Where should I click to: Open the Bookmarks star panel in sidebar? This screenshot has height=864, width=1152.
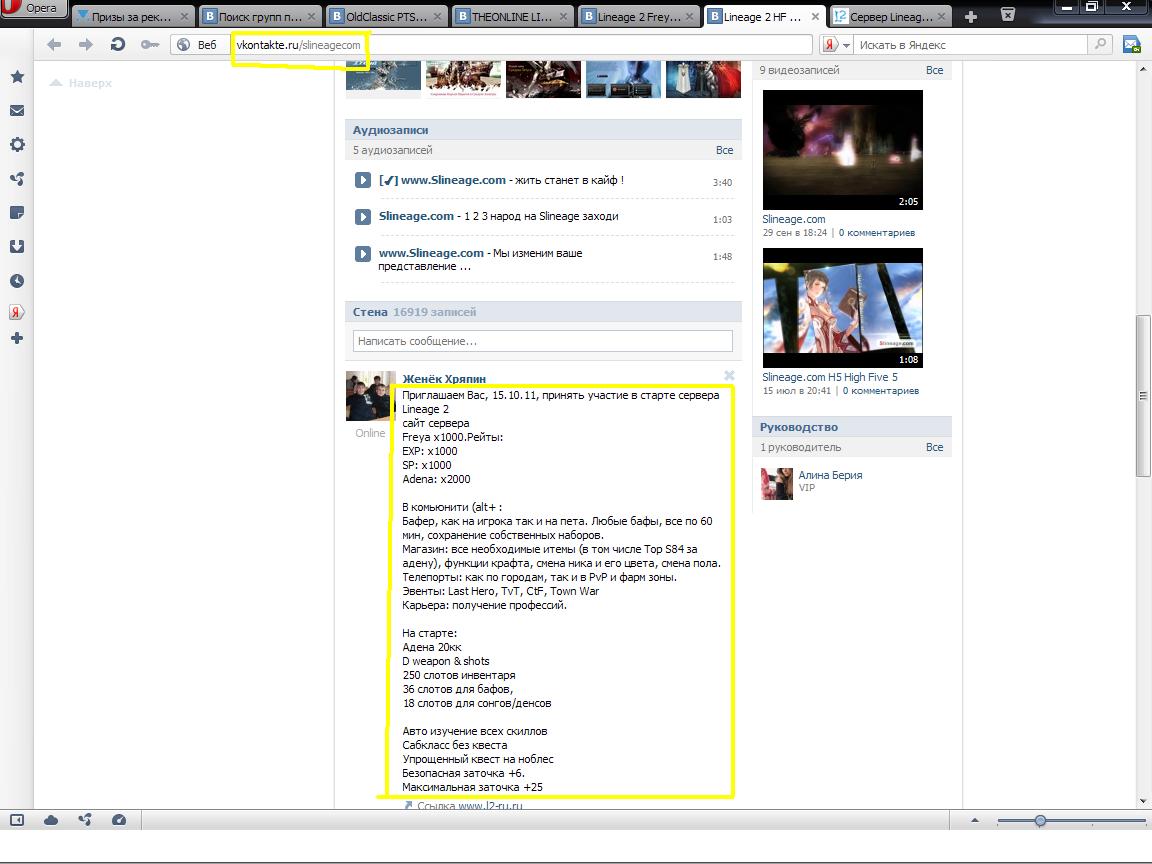[17, 76]
